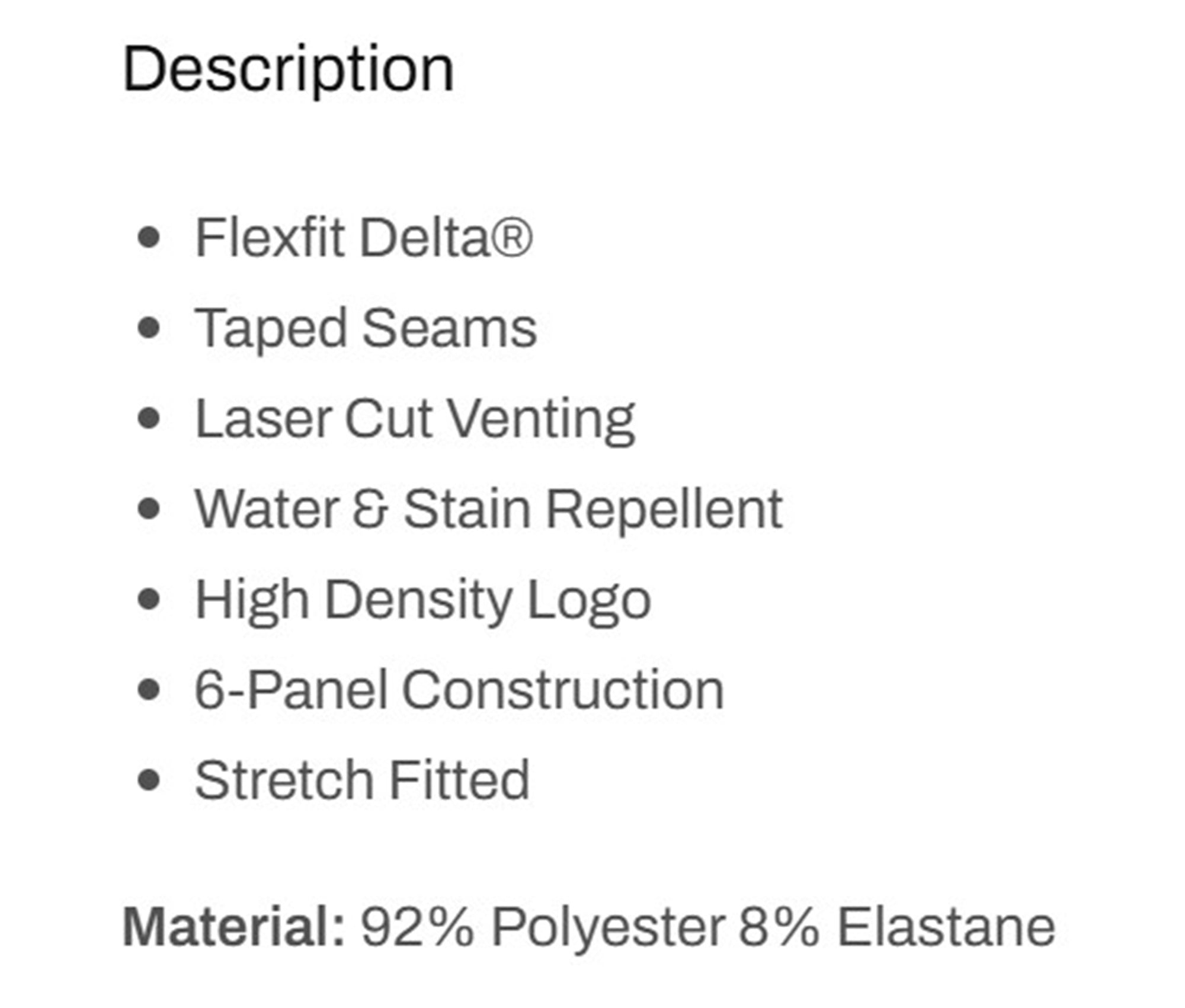Click the bullet beside Laser Cut Venting

pos(148,418)
